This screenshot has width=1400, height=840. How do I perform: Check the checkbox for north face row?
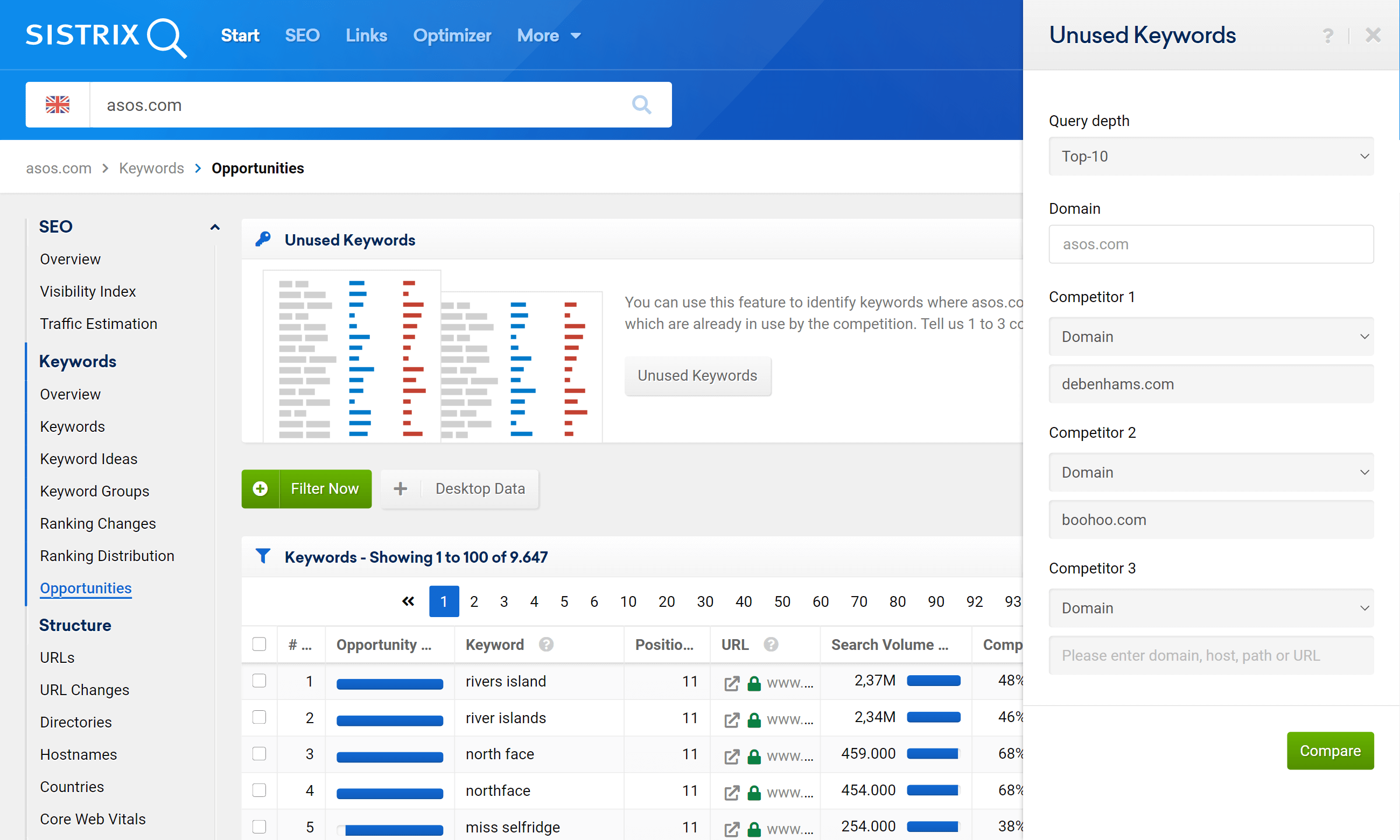click(259, 753)
